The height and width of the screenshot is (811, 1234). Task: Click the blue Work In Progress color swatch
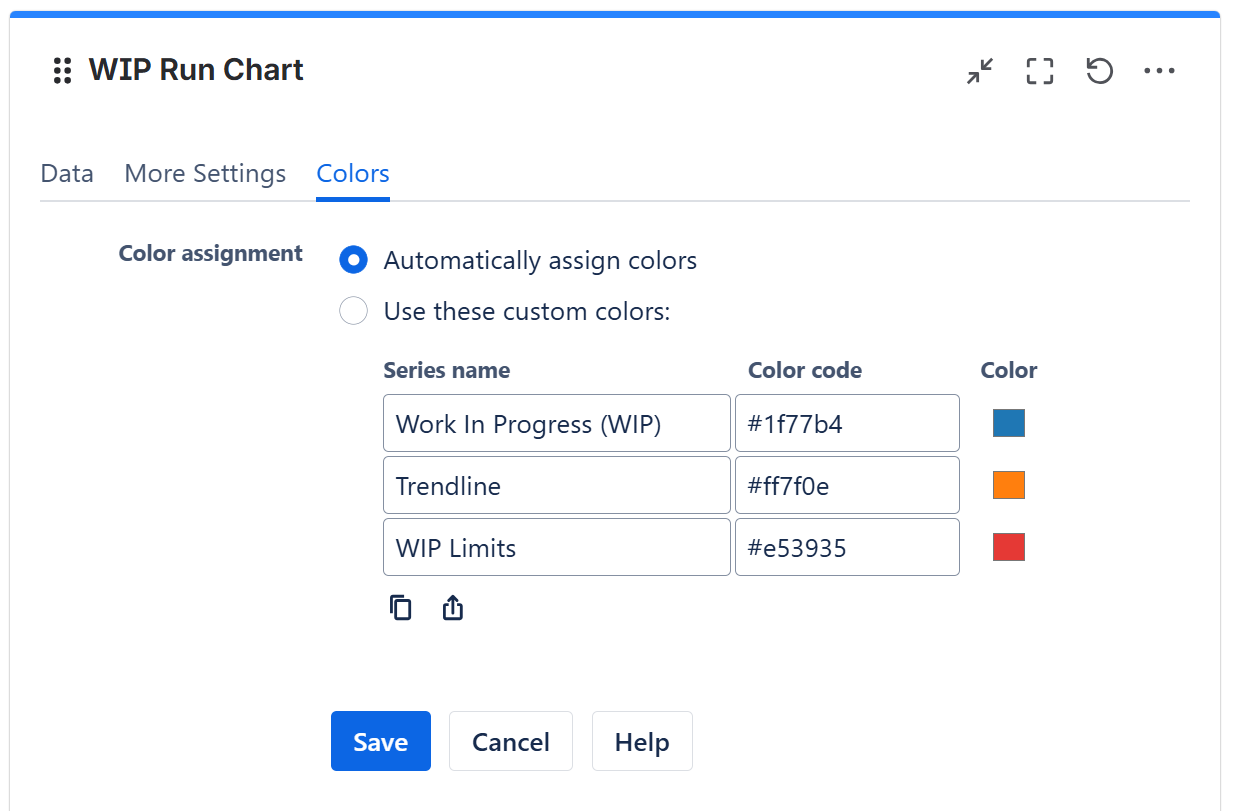click(x=1008, y=423)
